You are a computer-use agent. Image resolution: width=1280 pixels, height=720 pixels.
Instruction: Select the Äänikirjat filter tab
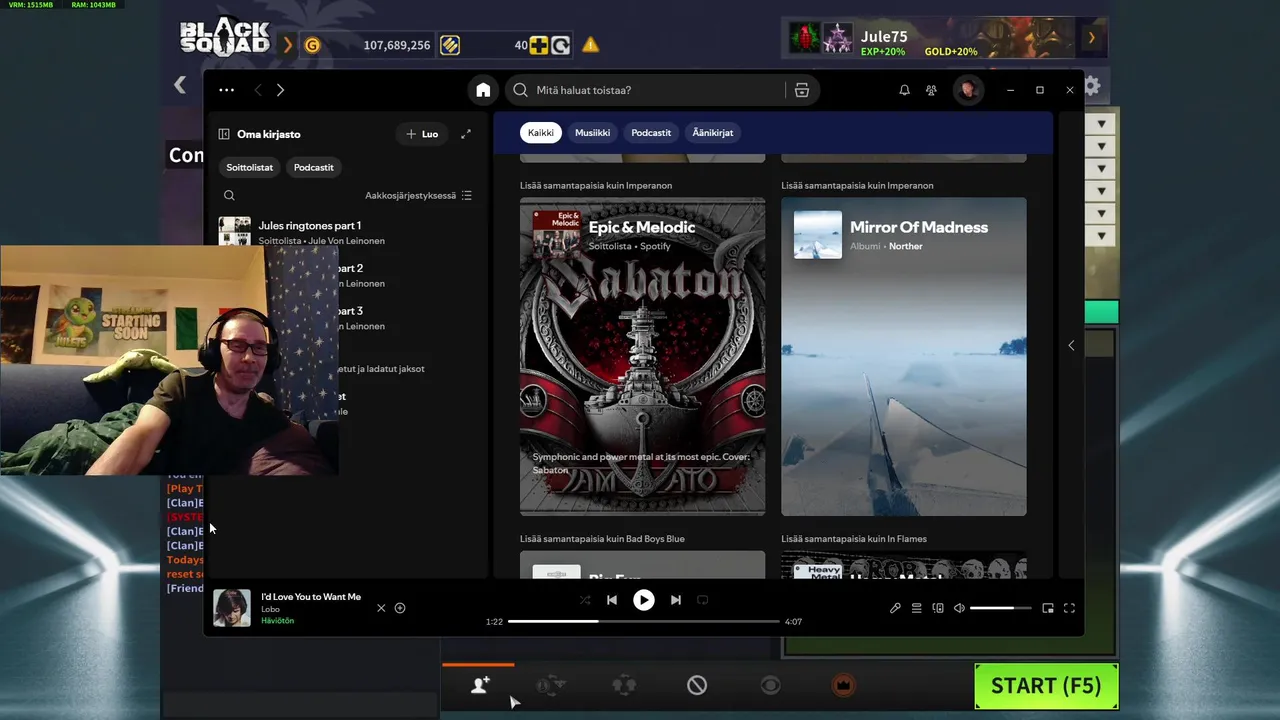(x=713, y=132)
